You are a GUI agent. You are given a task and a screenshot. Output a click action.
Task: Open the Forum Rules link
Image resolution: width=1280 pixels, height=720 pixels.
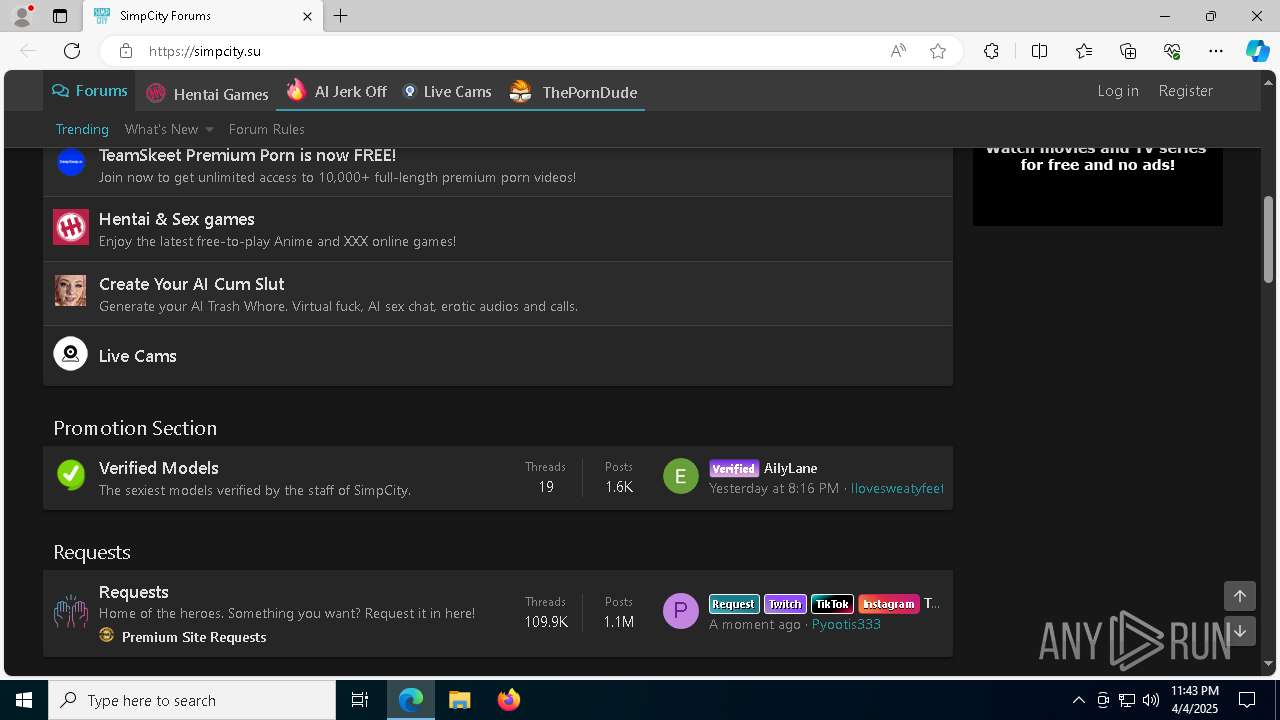pyautogui.click(x=266, y=129)
